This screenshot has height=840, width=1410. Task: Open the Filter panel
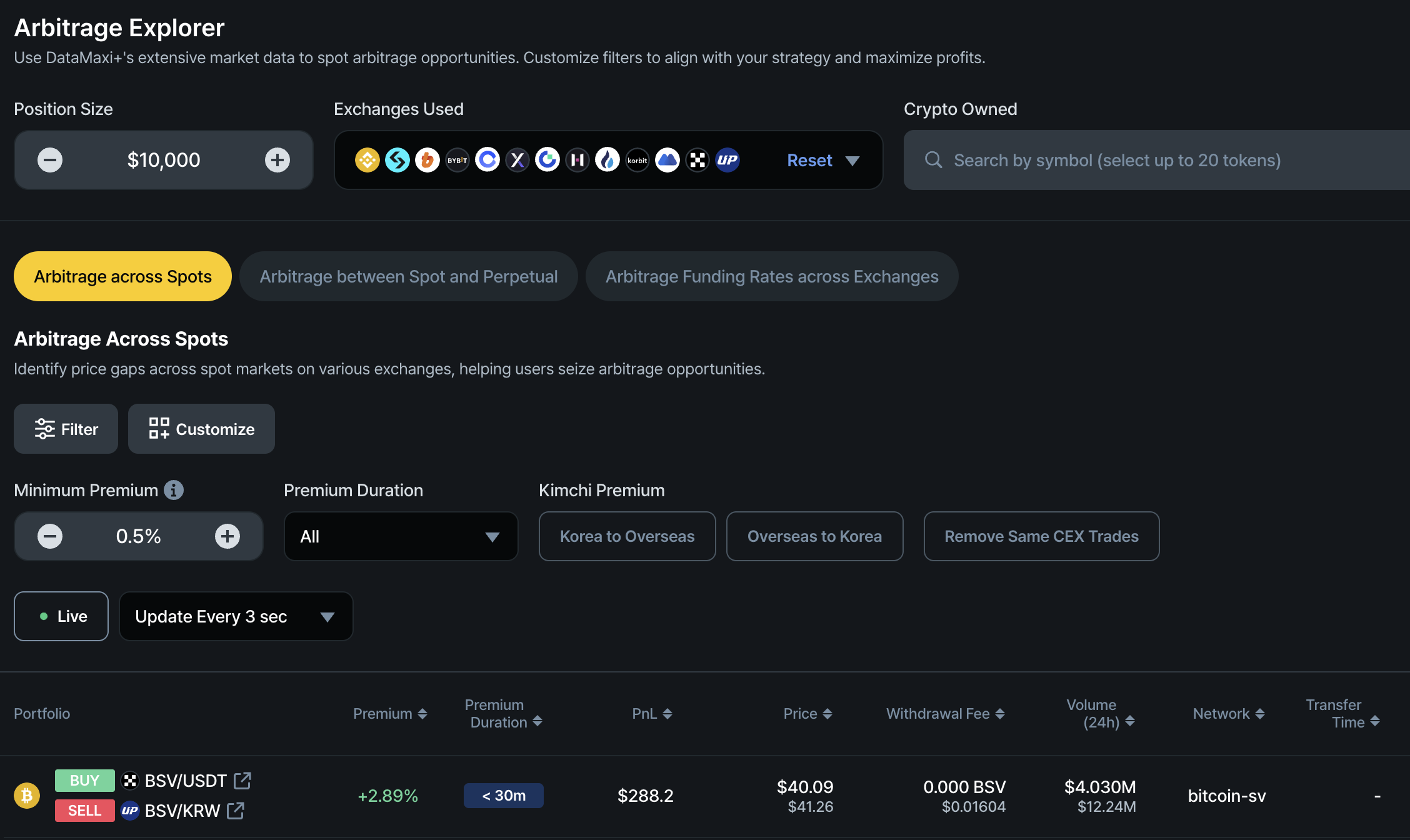click(66, 429)
